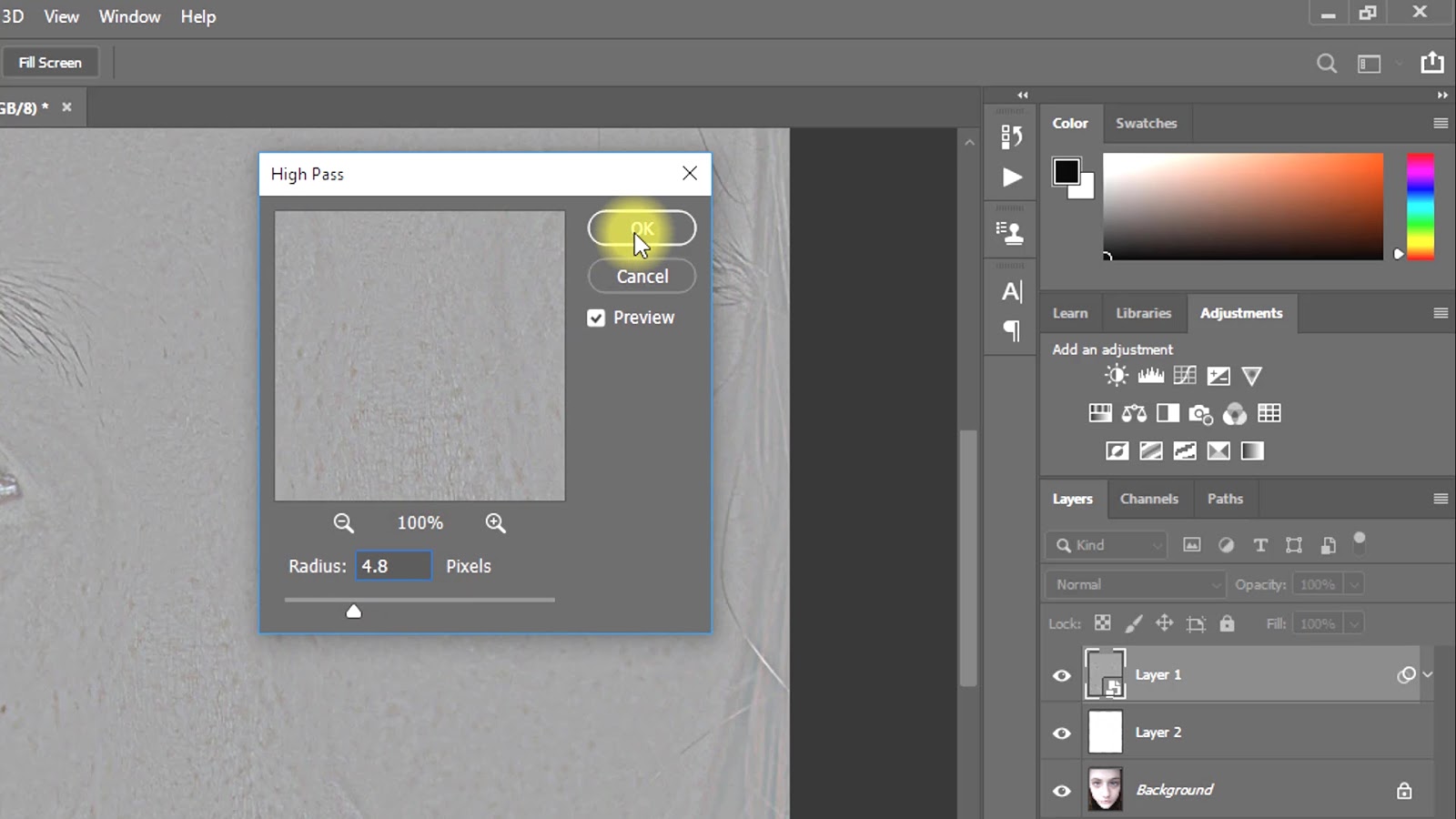Click the High Pass preview thumbnail

pyautogui.click(x=420, y=356)
